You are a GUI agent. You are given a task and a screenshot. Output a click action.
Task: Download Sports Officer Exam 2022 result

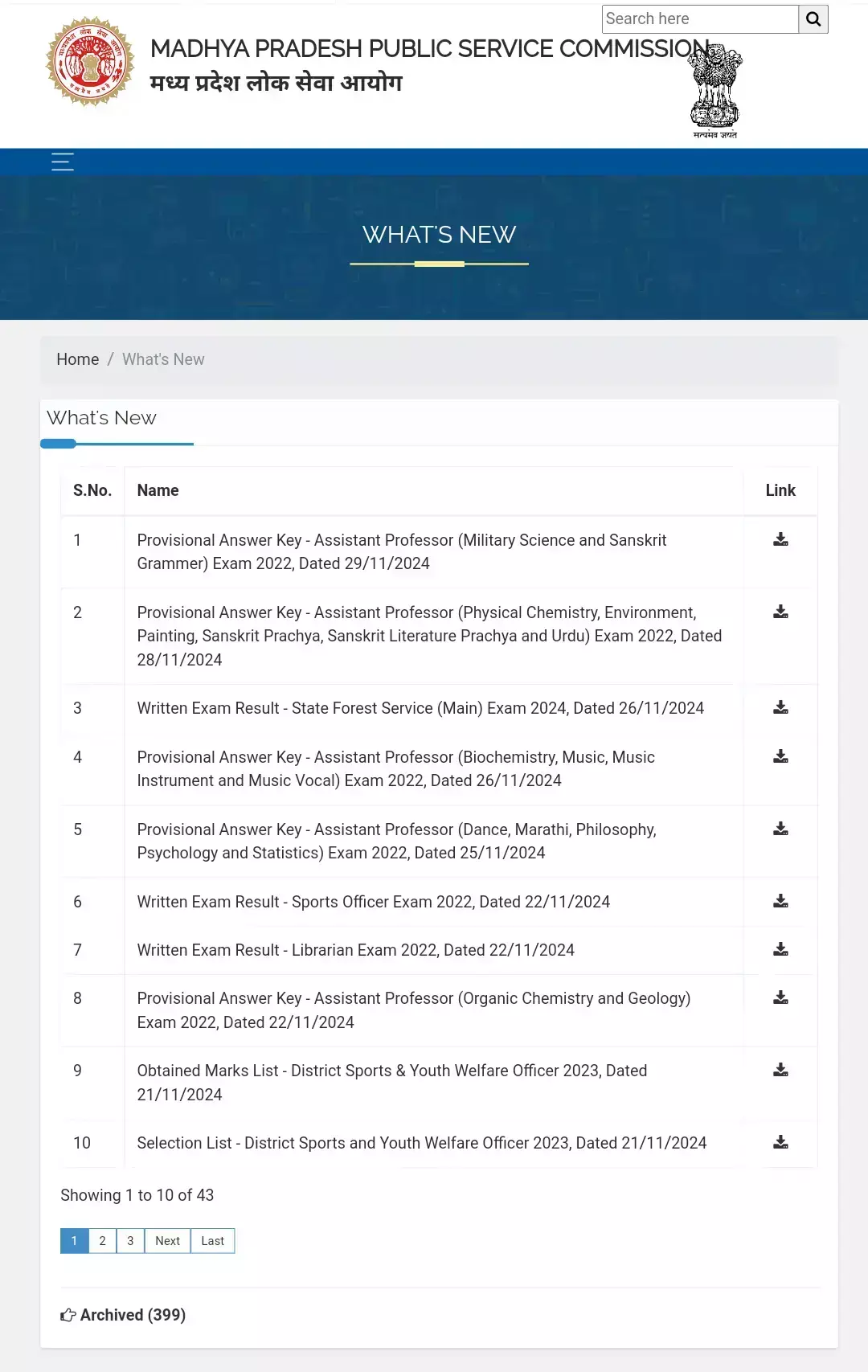(x=780, y=901)
